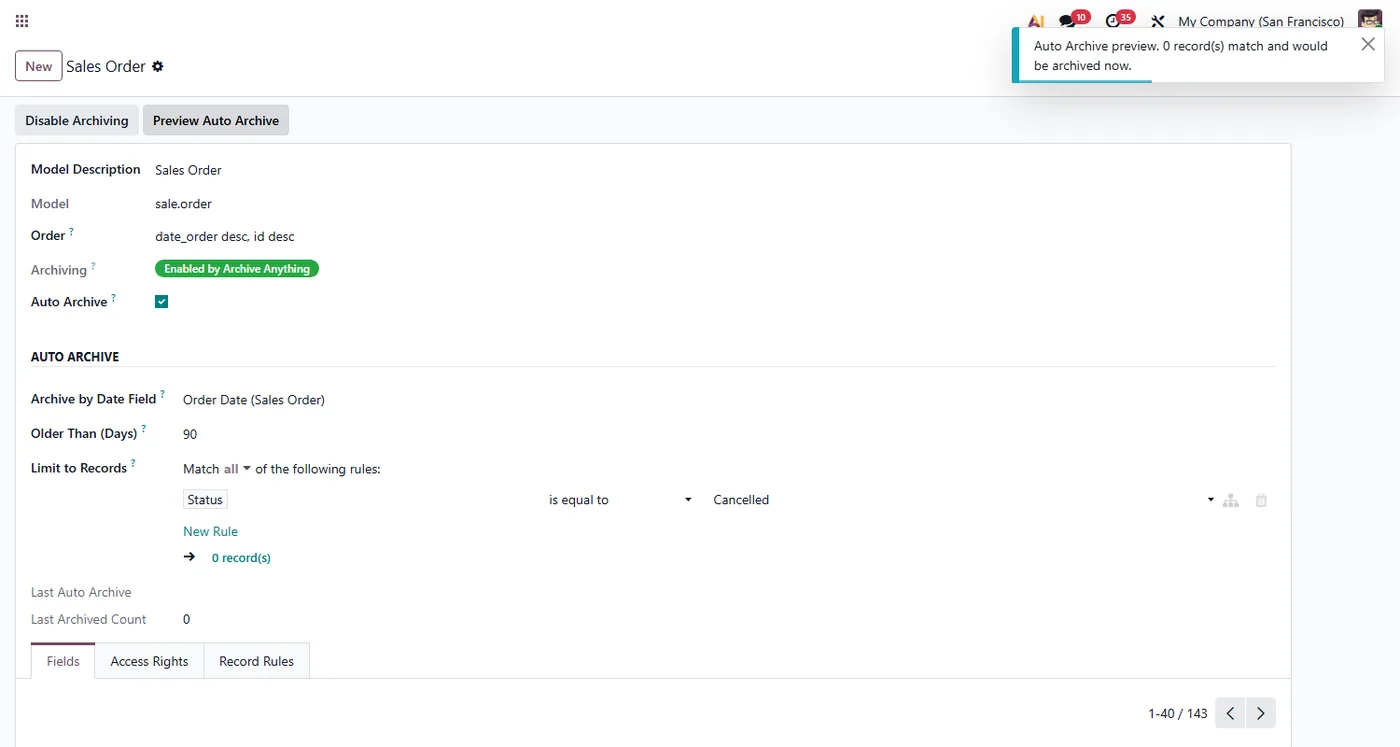Select the Status field in the rule
1400x747 pixels.
[205, 500]
